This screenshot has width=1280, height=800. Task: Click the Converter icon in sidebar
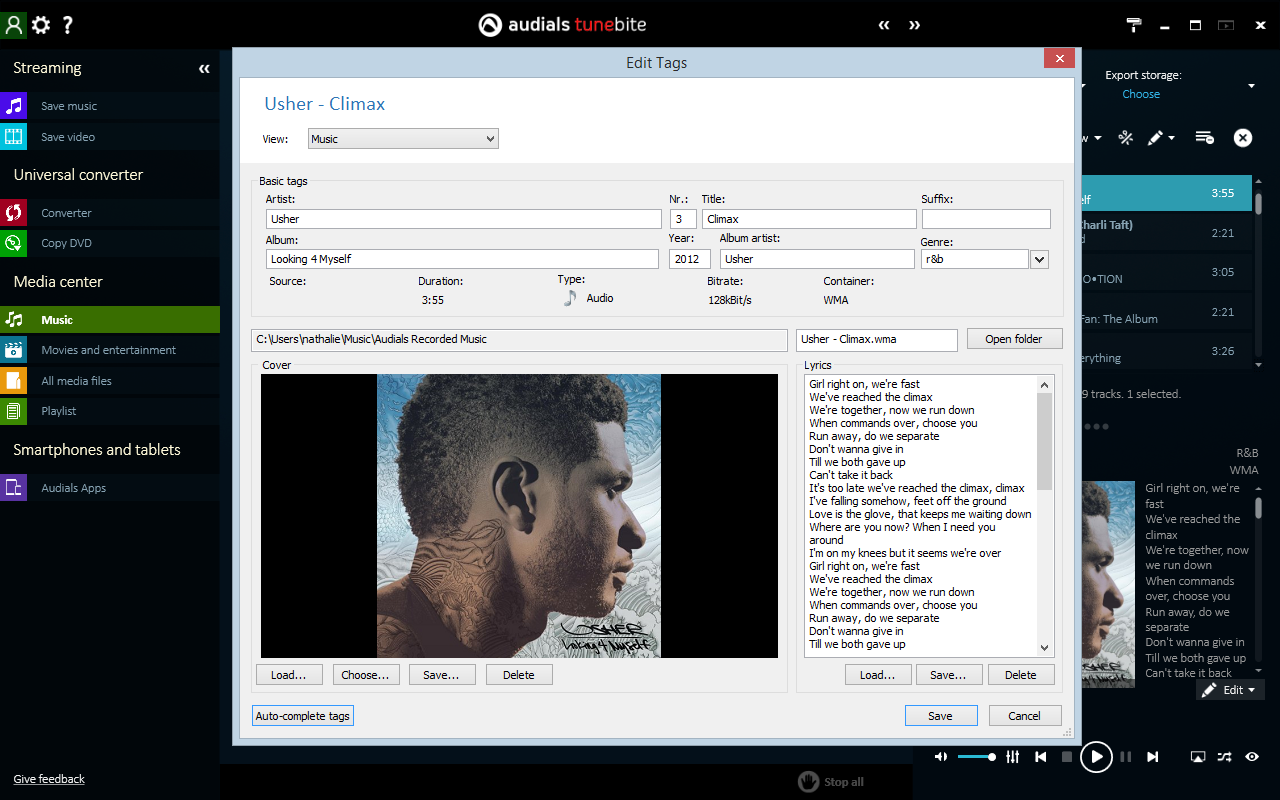(13, 212)
